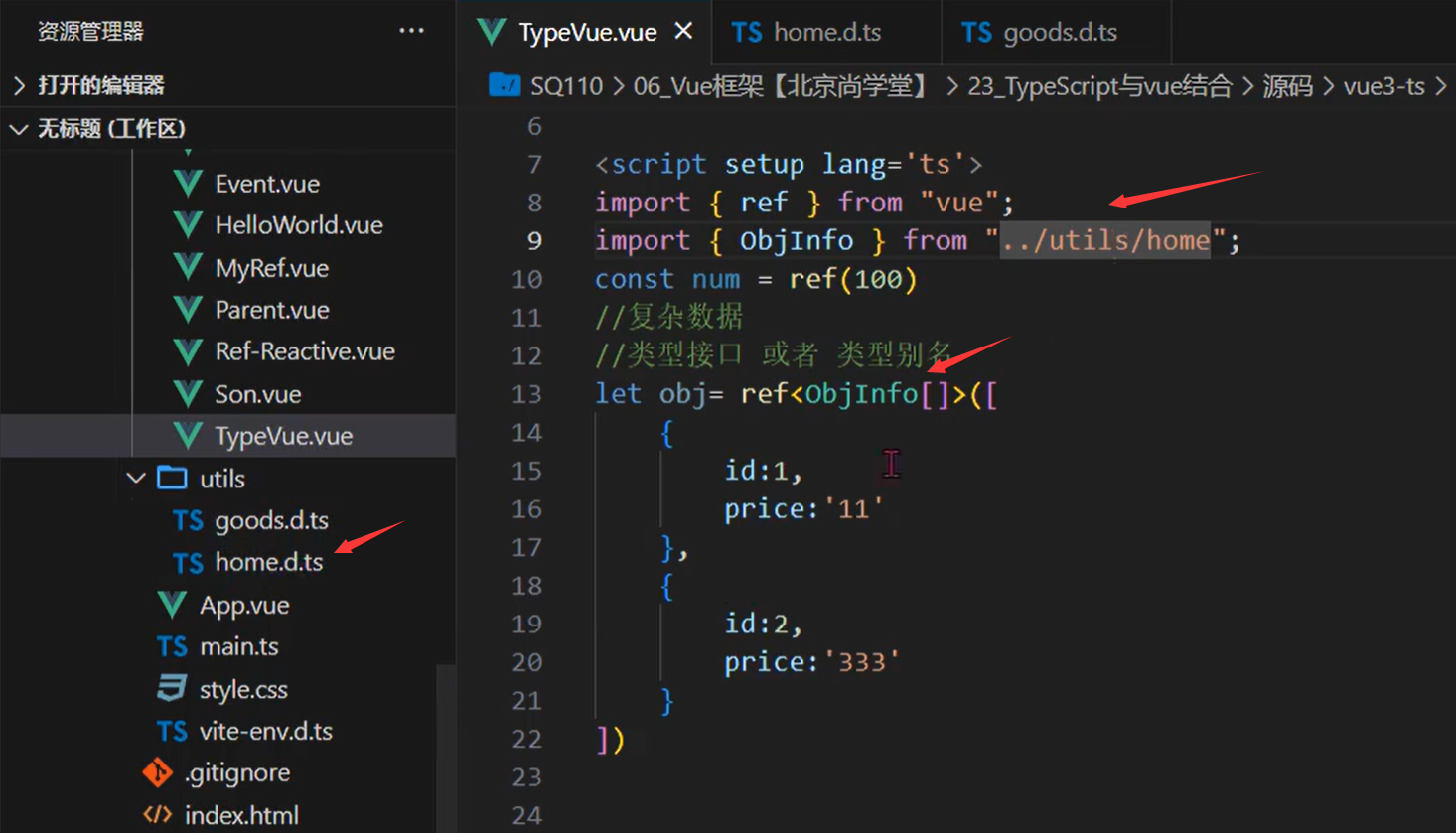This screenshot has width=1456, height=833.
Task: Open App.vue file
Action: (x=243, y=605)
